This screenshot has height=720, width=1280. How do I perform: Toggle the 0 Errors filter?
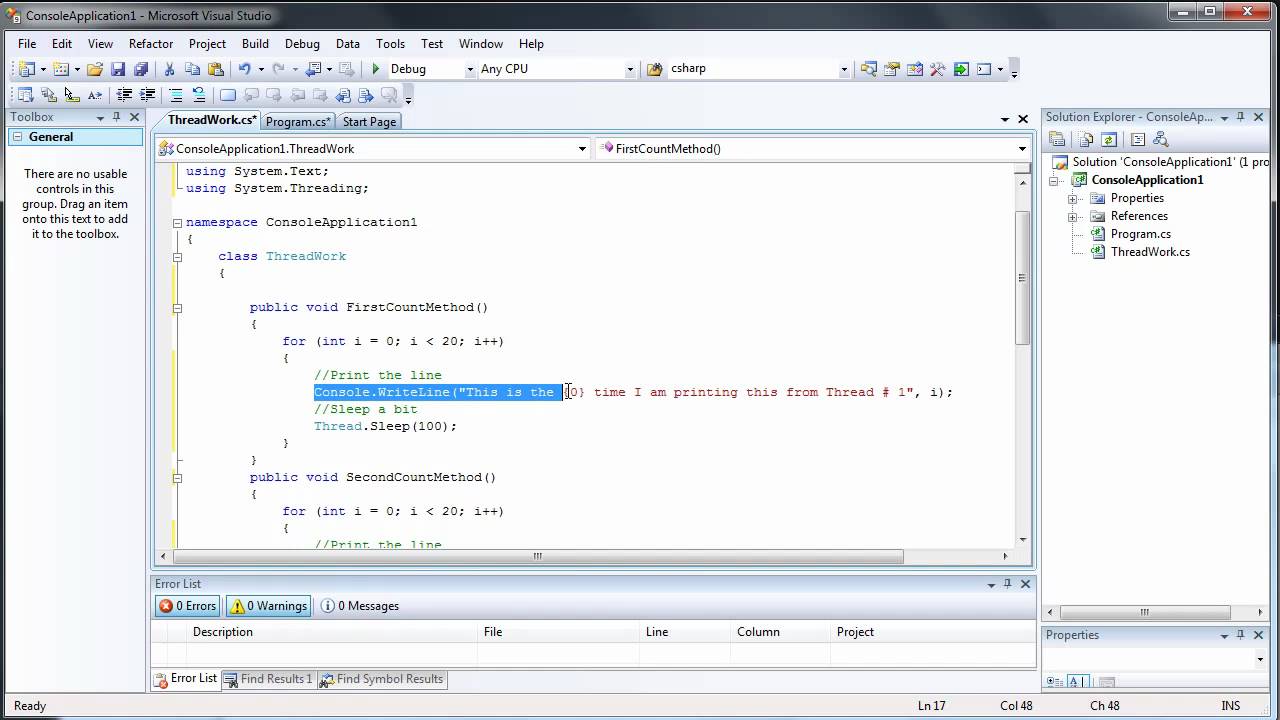pos(187,606)
